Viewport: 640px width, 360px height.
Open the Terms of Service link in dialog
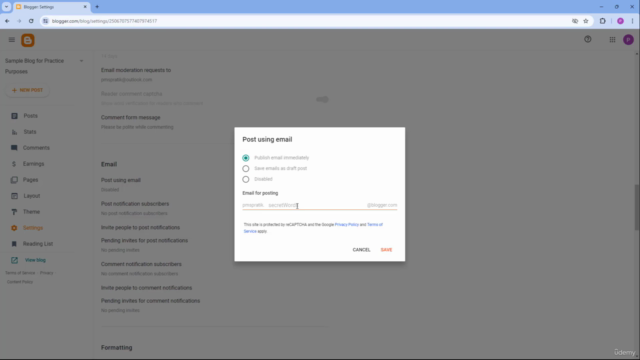click(x=375, y=224)
